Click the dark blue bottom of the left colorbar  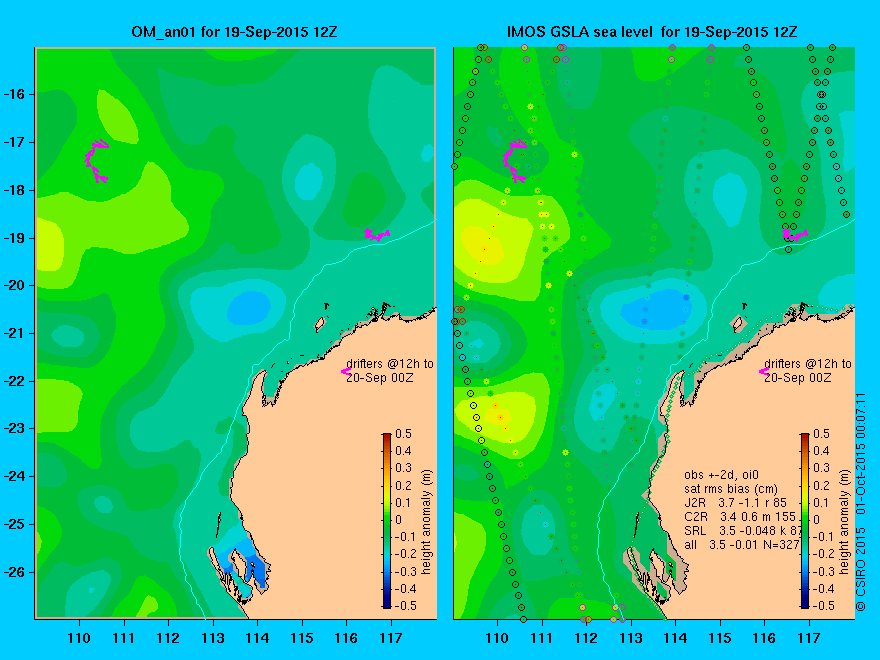click(387, 603)
